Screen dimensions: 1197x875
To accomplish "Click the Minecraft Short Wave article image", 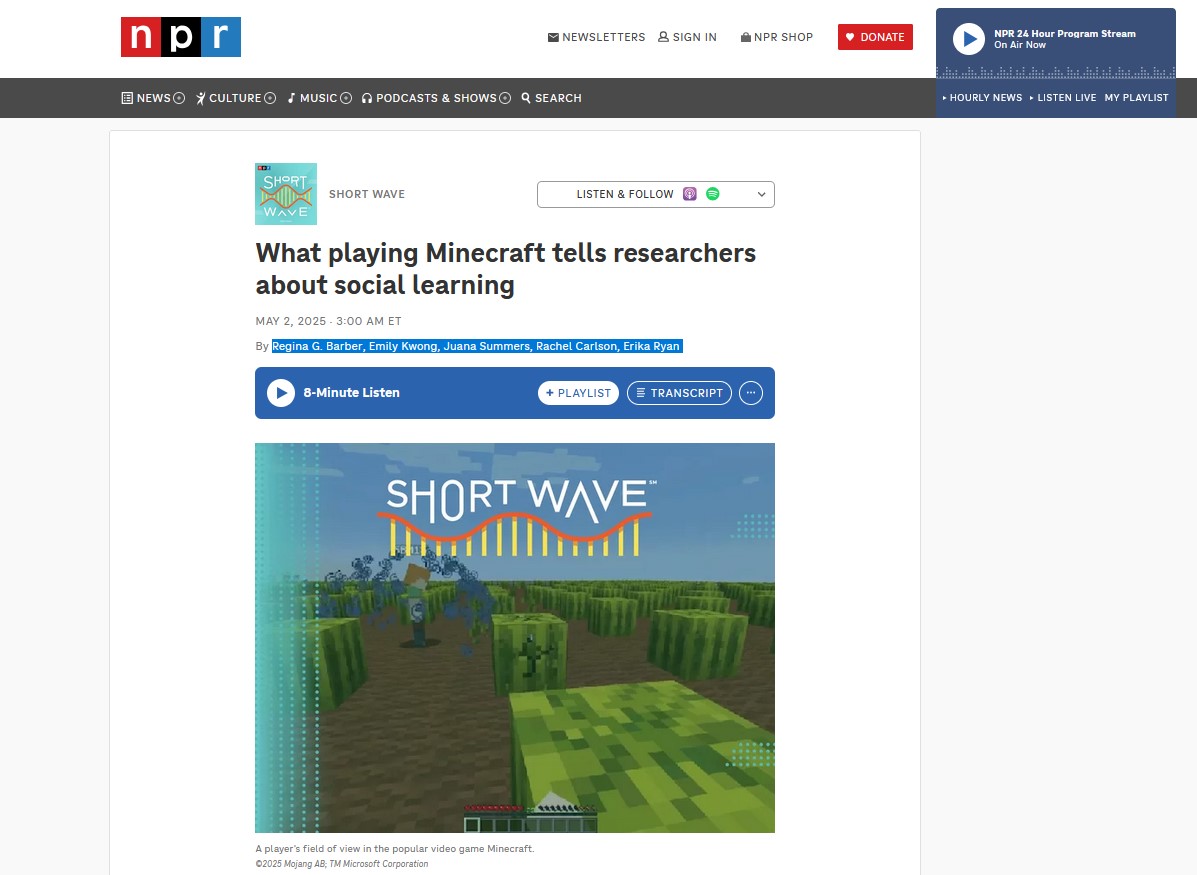I will tap(515, 638).
